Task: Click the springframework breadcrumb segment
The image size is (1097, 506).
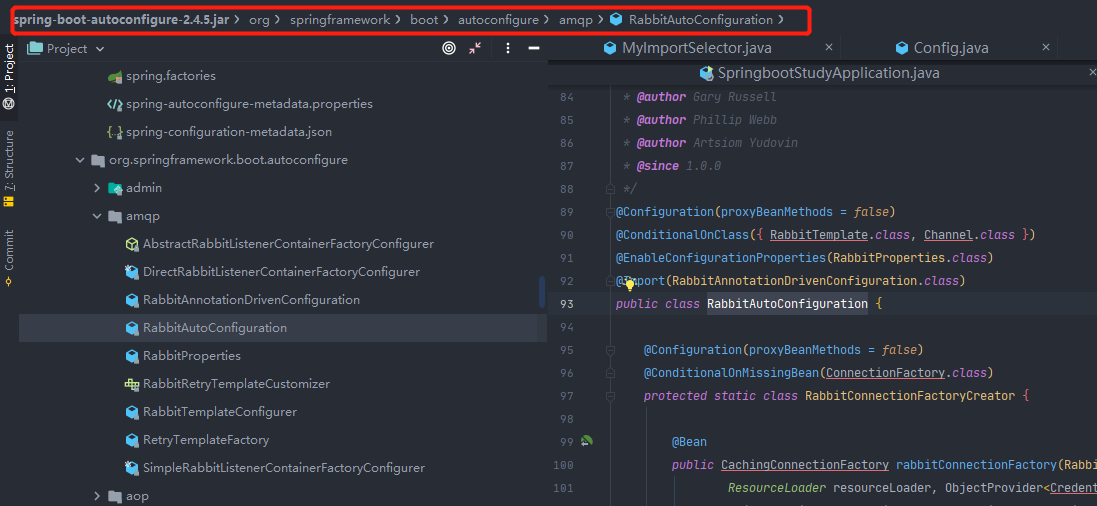Action: [340, 20]
